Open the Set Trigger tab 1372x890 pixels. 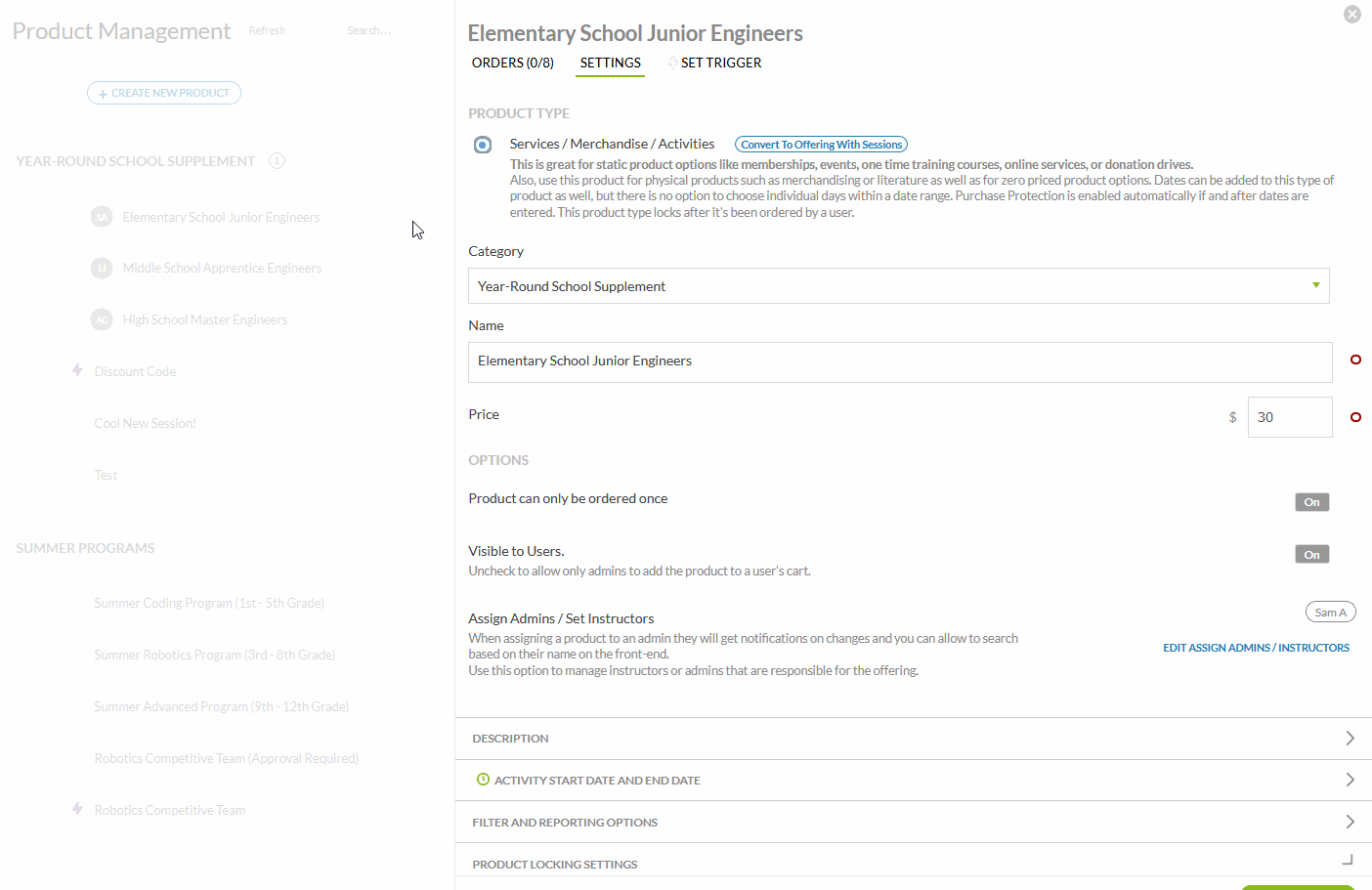(x=720, y=63)
